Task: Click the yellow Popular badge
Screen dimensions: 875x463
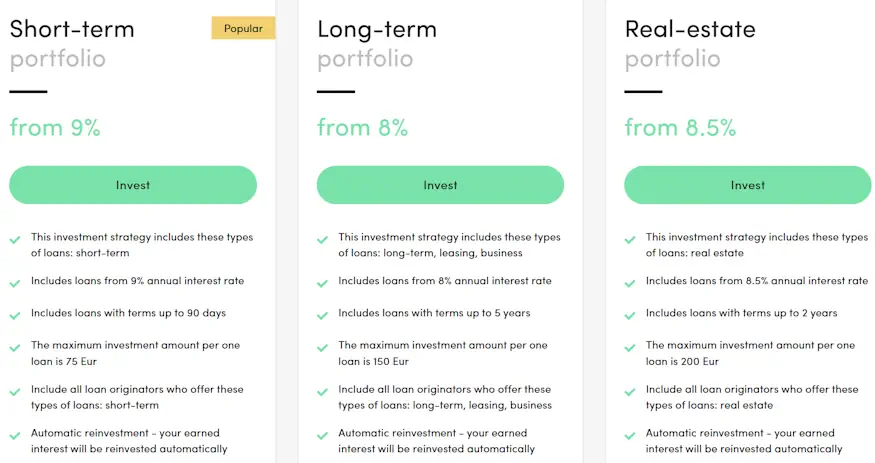Action: point(243,28)
